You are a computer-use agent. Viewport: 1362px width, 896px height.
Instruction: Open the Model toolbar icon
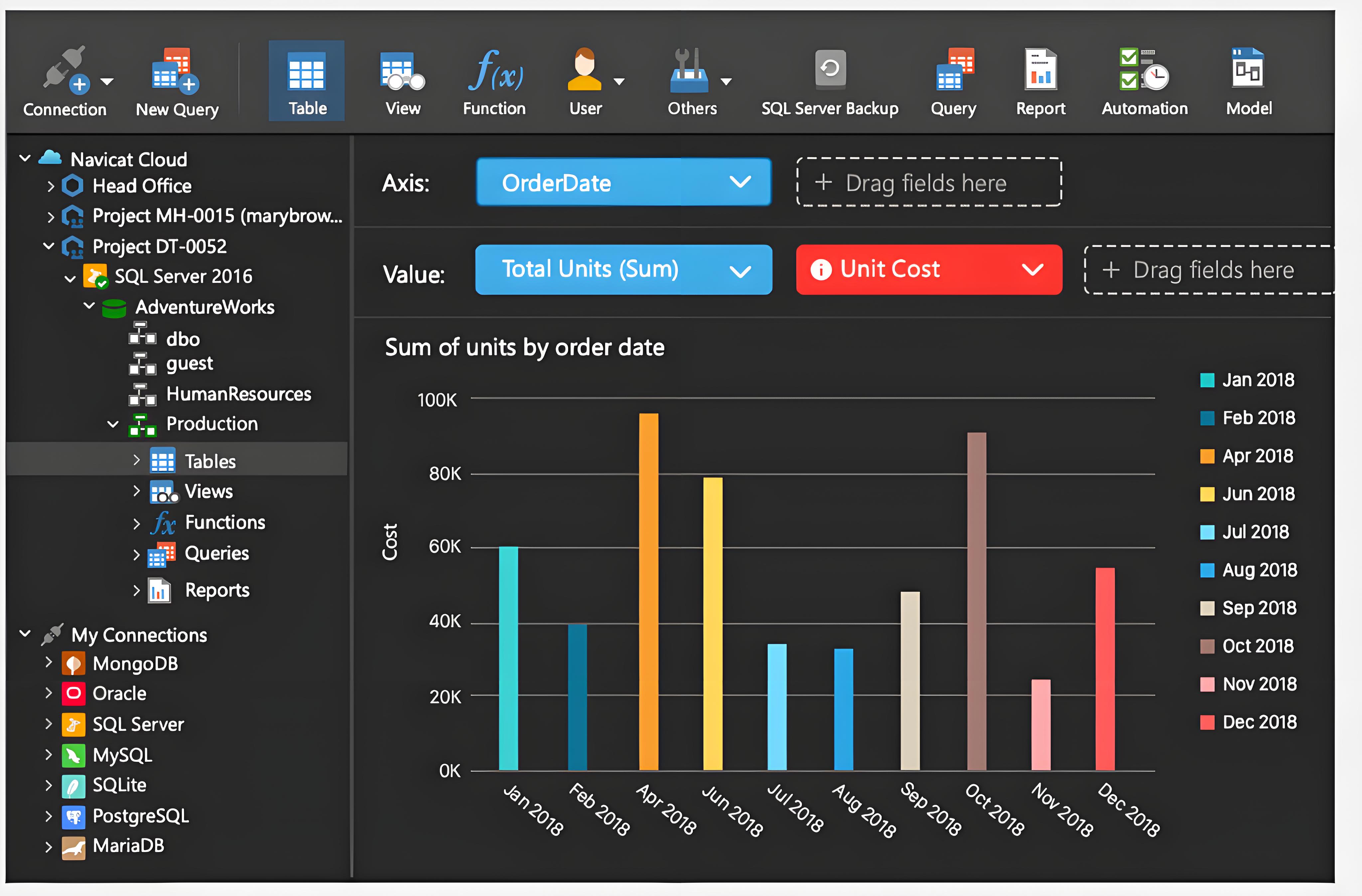[1248, 67]
